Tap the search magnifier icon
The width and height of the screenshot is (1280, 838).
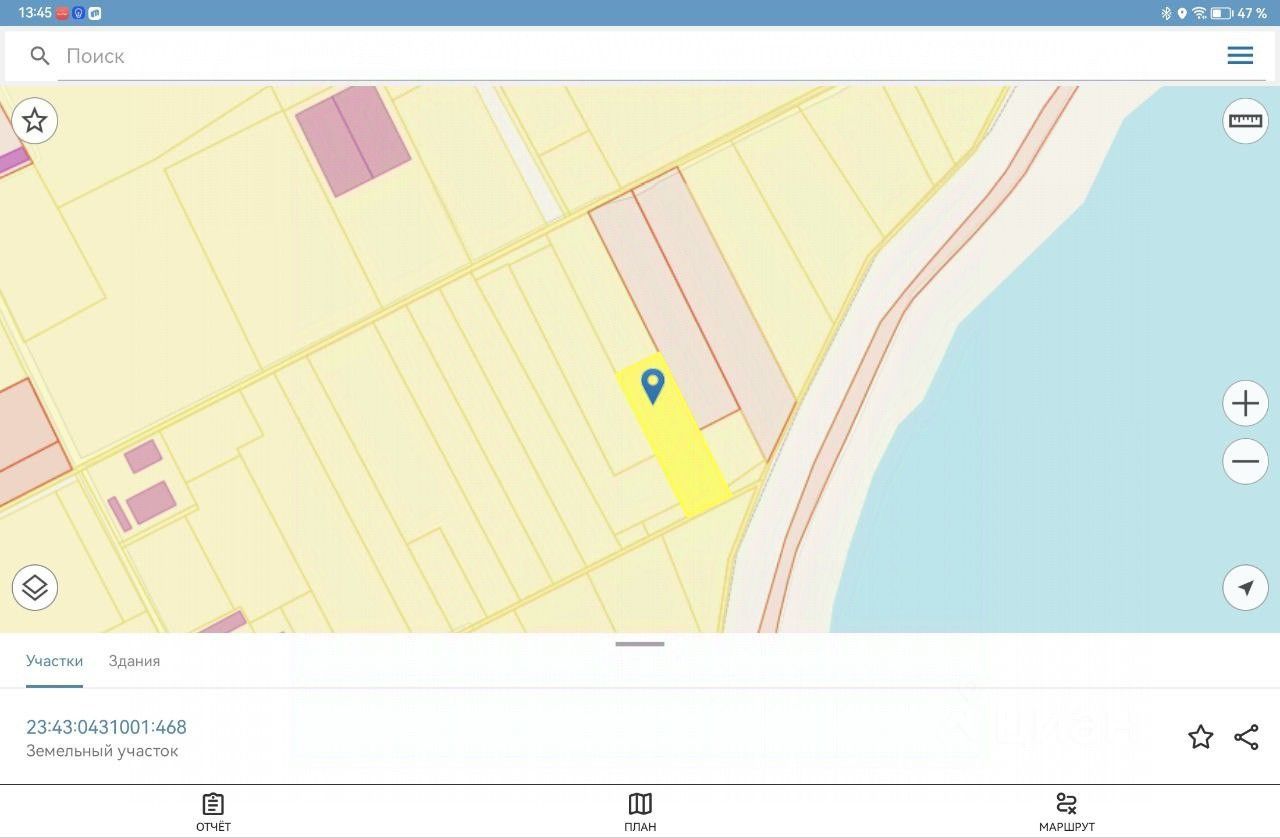coord(40,56)
